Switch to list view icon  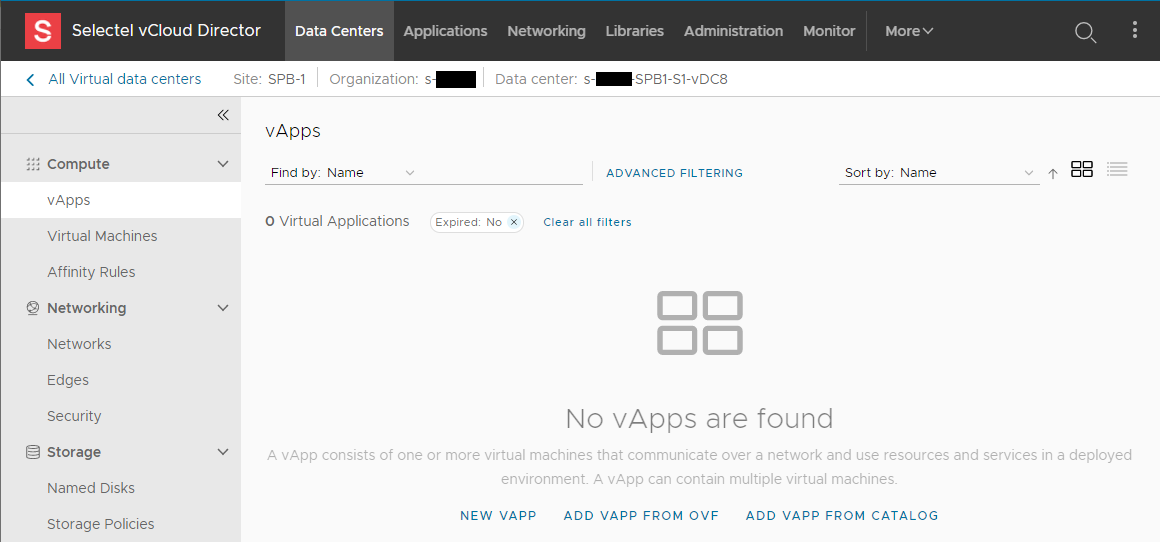coord(1117,169)
